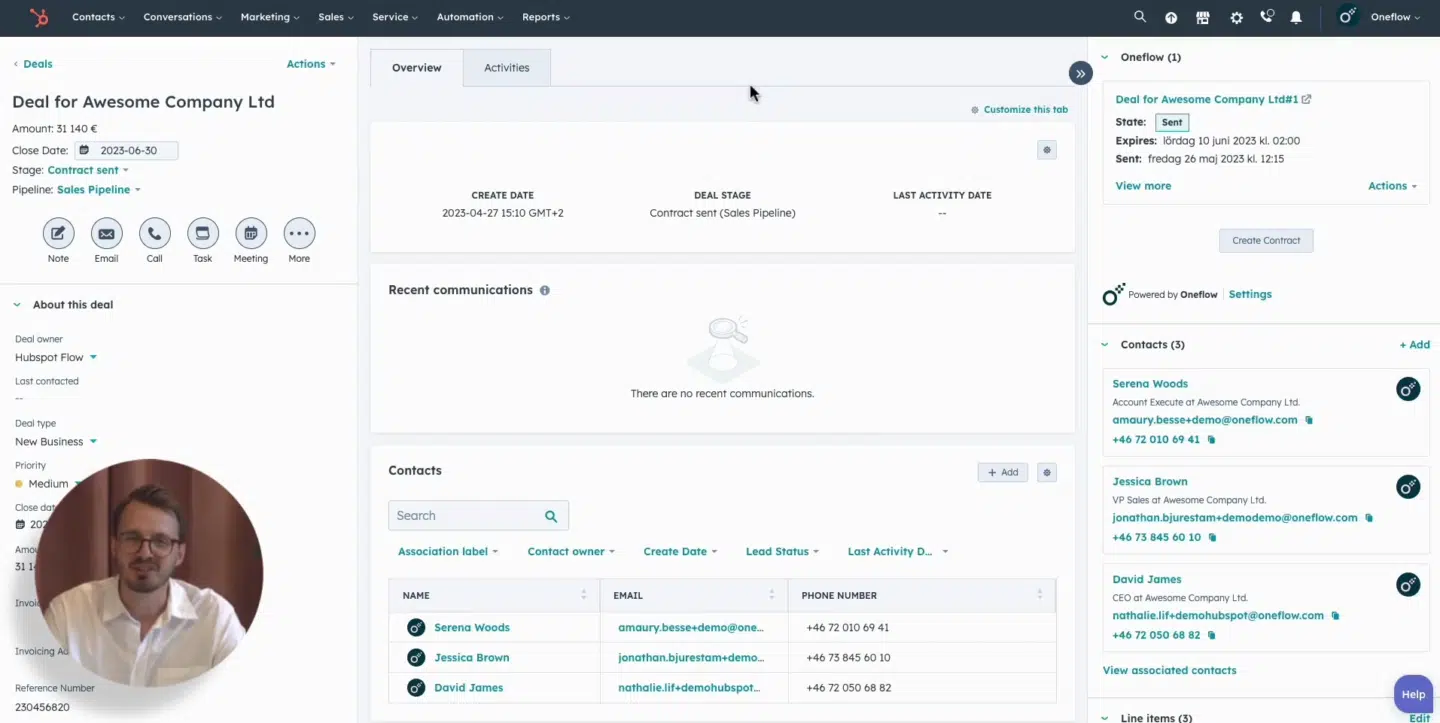This screenshot has height=723, width=1440.
Task: Click the More actions ellipsis icon
Action: pos(299,233)
